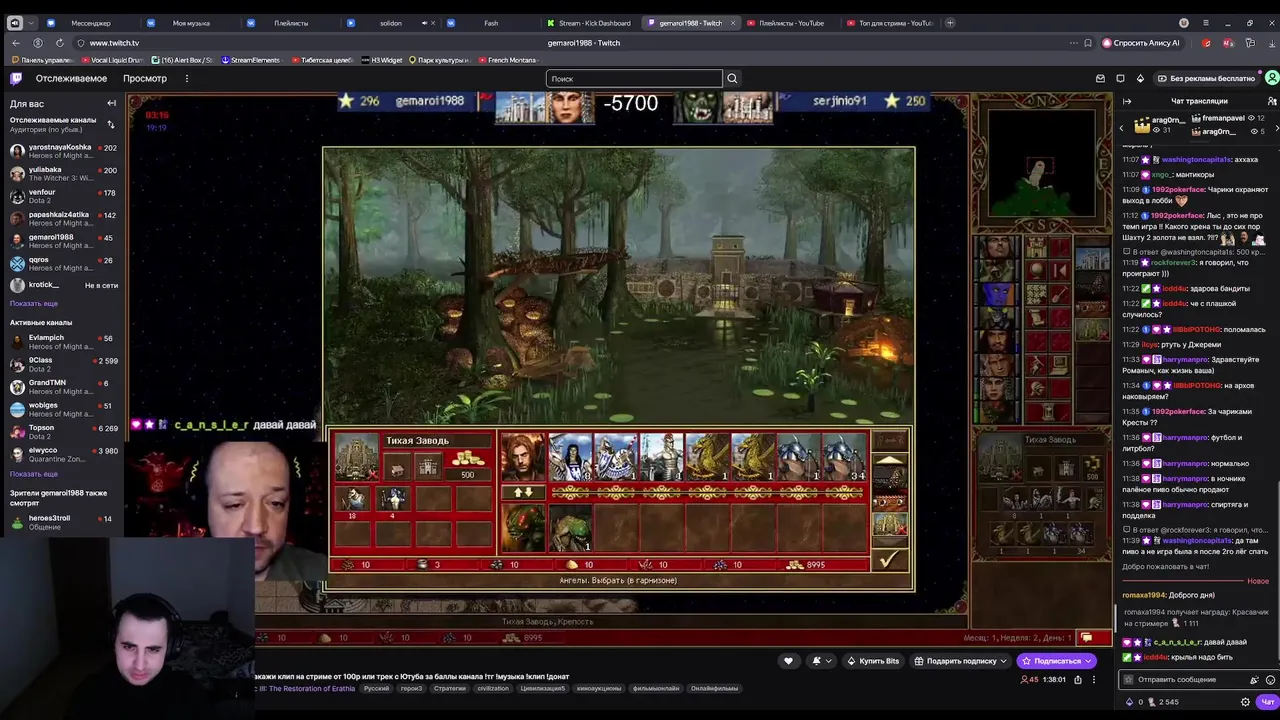This screenshot has height=720, width=1280.
Task: Open chat community users list icon
Action: [x=1271, y=101]
